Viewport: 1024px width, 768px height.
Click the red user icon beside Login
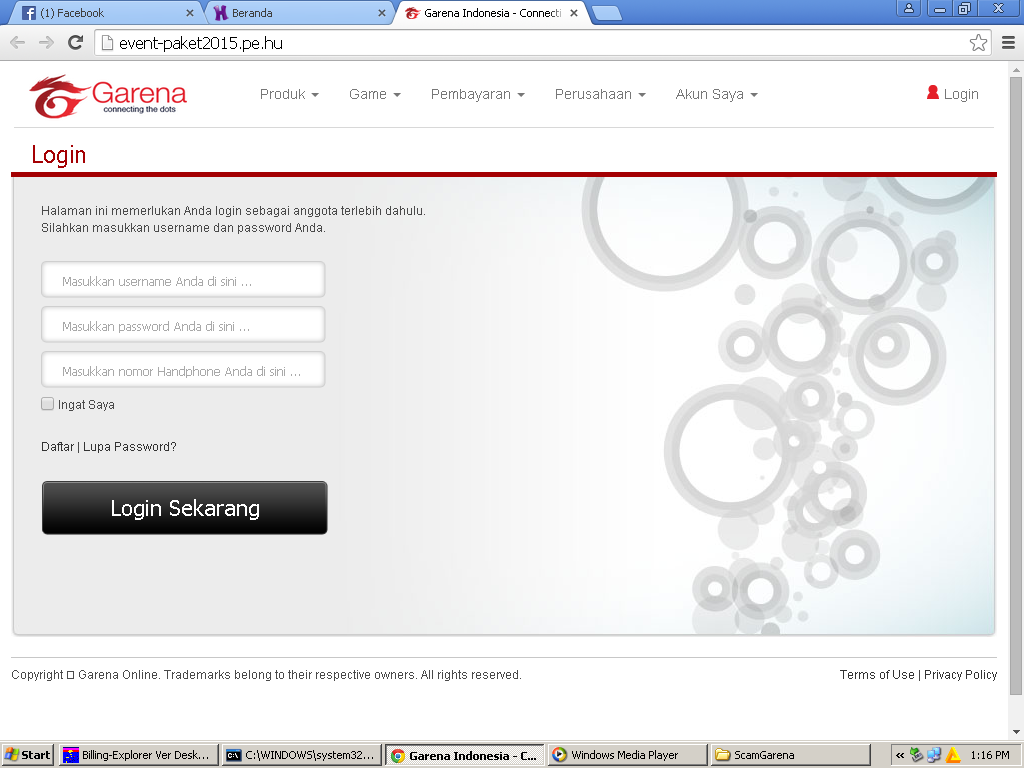933,93
